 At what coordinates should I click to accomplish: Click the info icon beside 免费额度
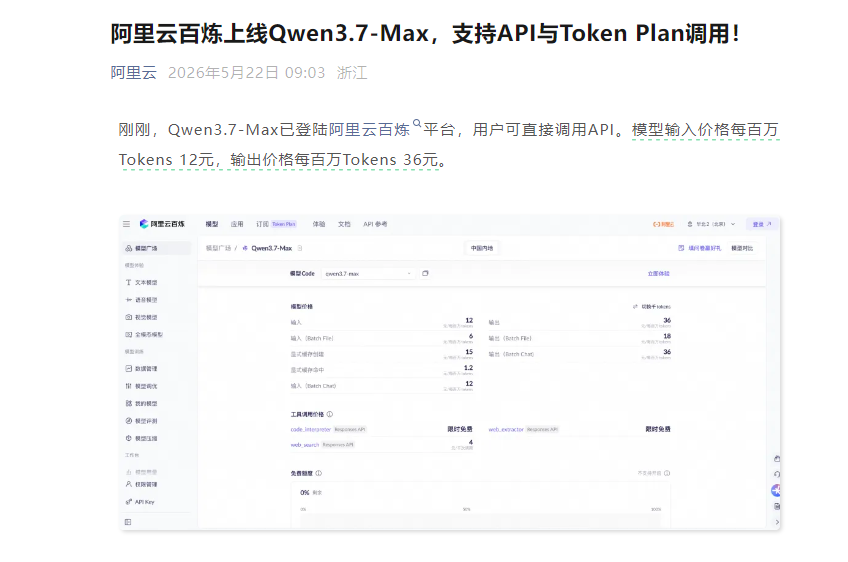pos(319,473)
